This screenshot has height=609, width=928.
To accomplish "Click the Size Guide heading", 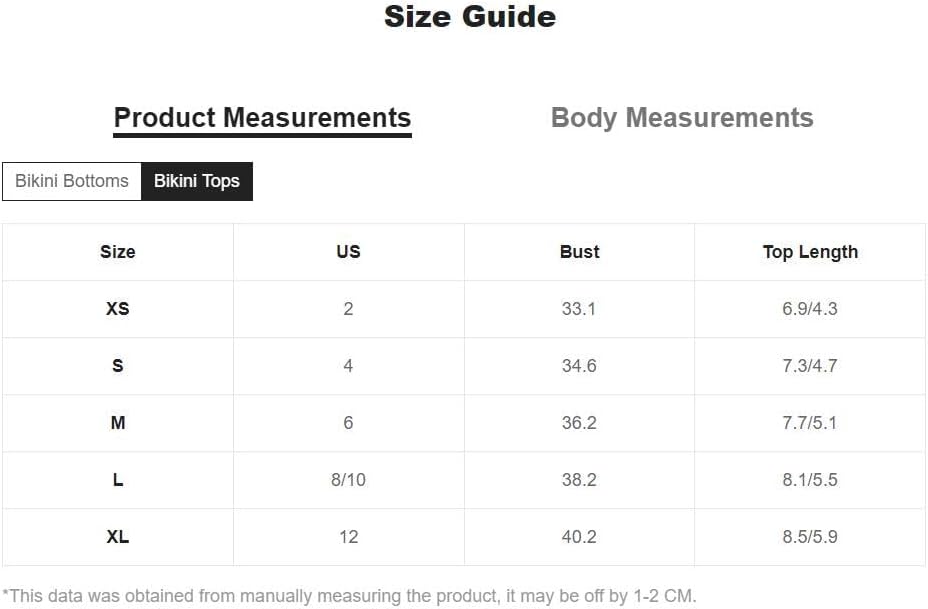I will coord(470,17).
